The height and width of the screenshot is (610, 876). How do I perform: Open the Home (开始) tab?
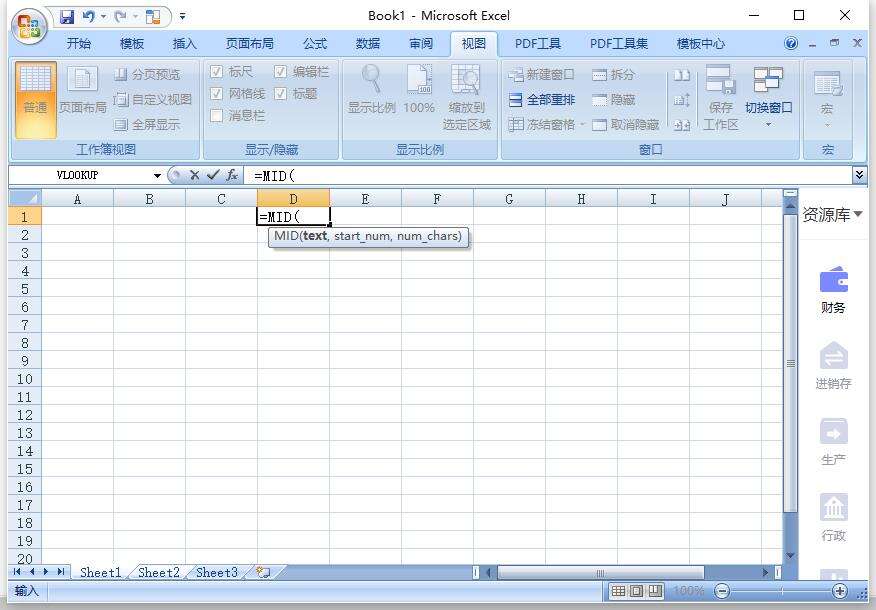tap(78, 44)
